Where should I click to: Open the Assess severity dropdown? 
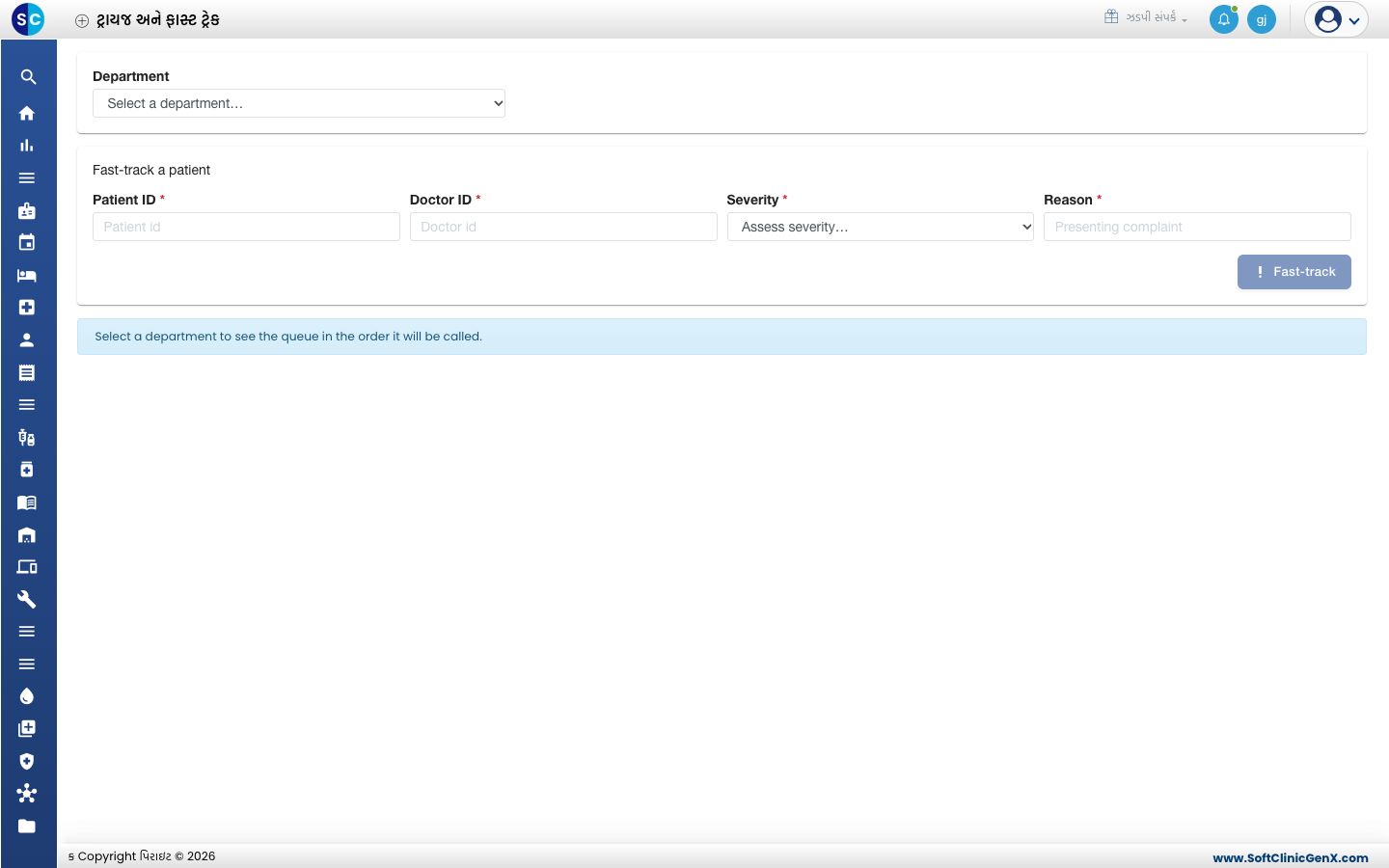click(881, 227)
